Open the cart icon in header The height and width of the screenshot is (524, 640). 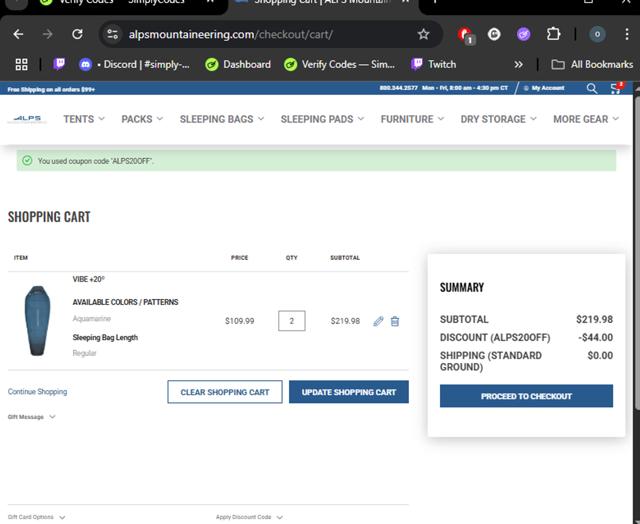(617, 88)
